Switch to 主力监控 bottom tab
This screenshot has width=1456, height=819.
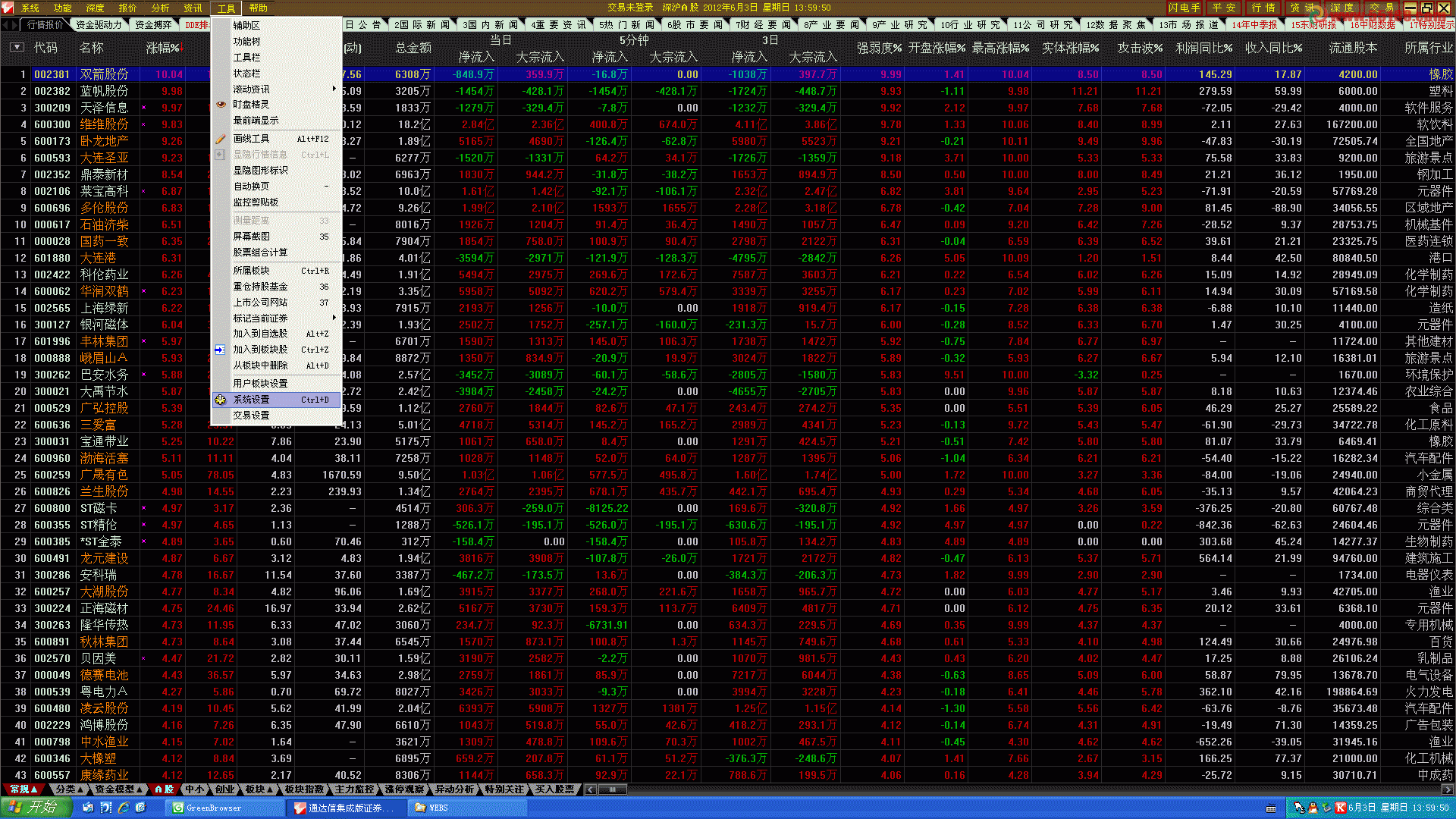(355, 789)
